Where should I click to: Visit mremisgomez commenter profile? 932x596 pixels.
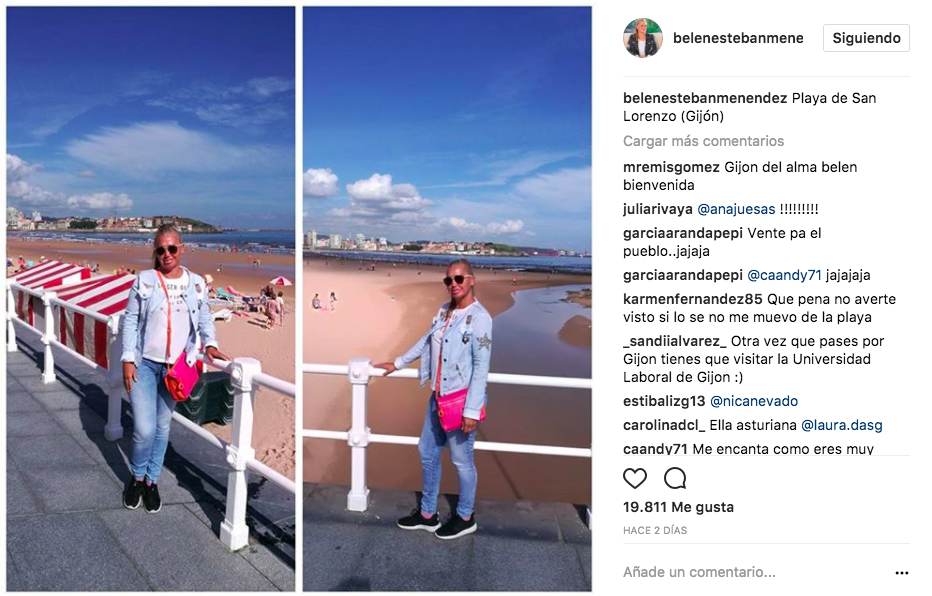[x=671, y=167]
